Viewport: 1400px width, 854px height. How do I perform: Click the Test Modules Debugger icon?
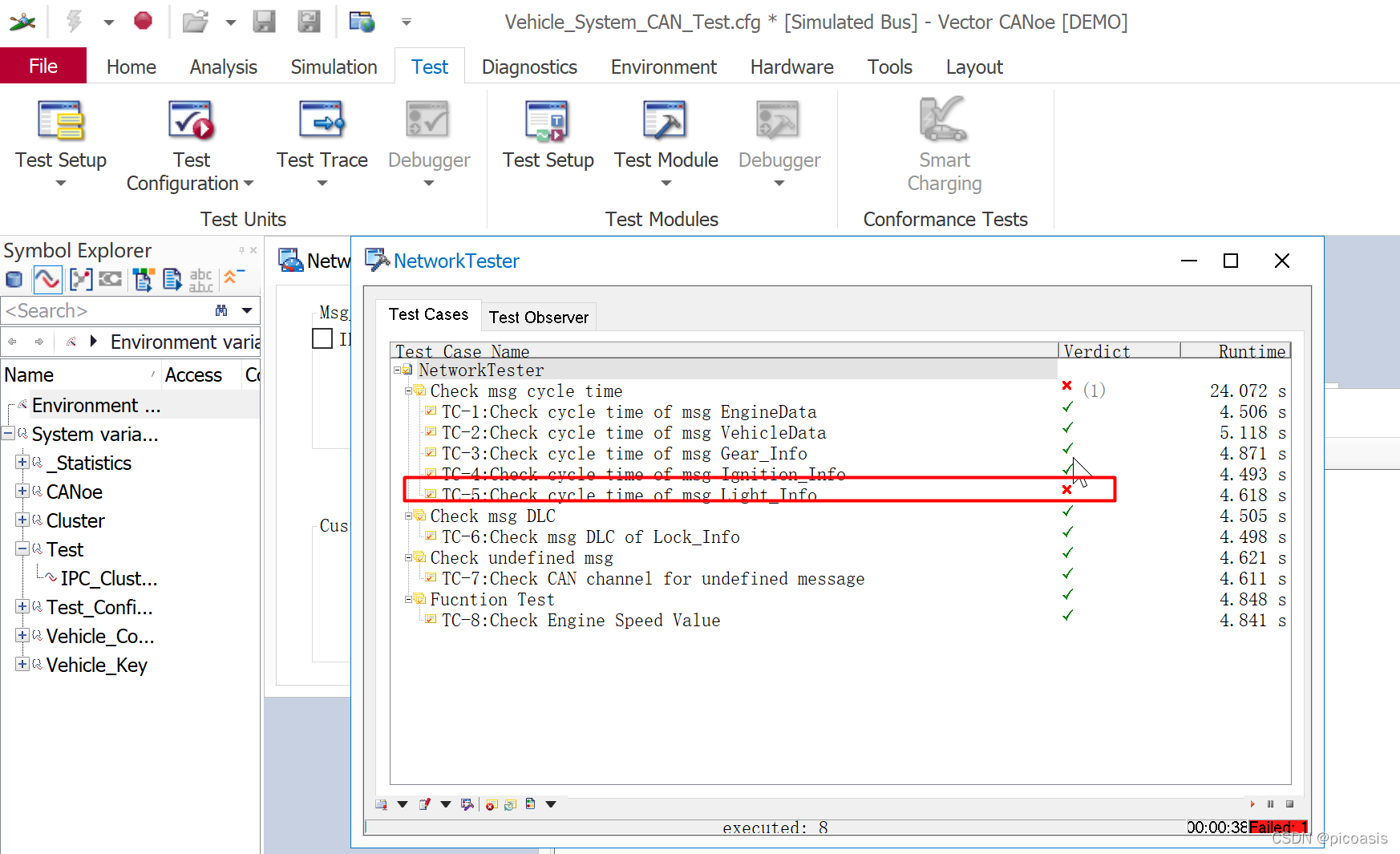coord(779,121)
